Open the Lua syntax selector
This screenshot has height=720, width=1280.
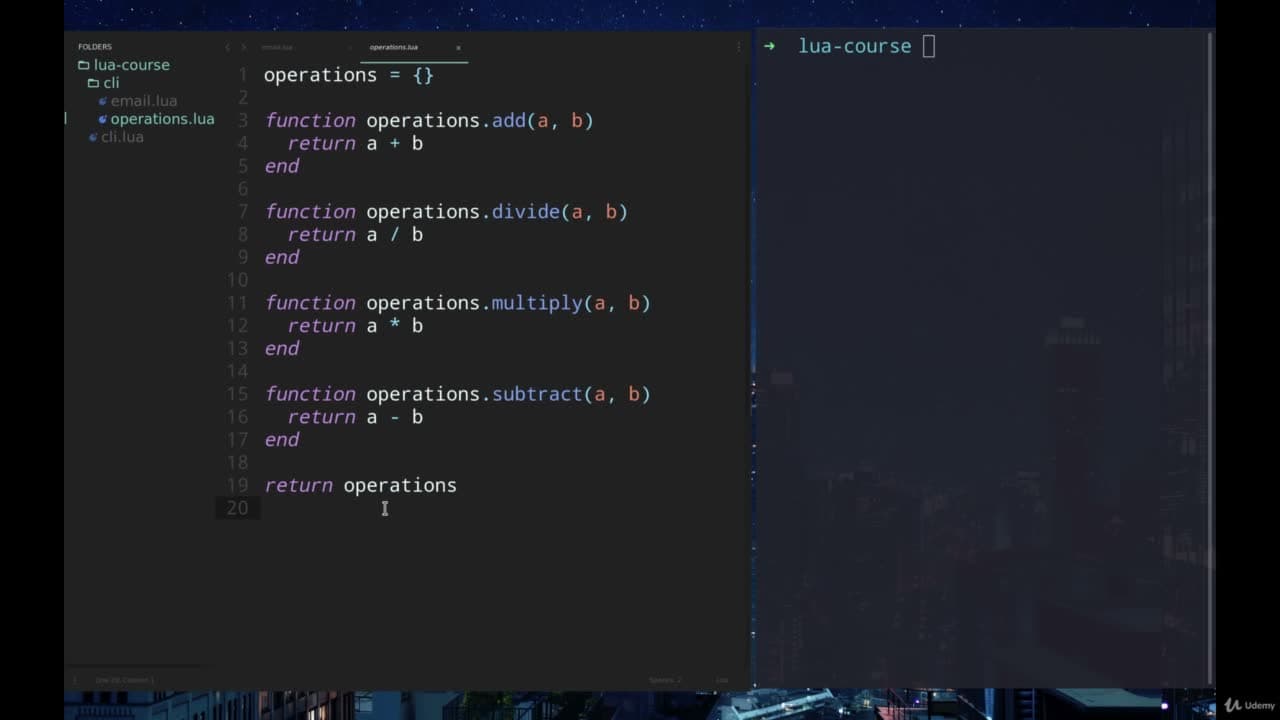click(x=721, y=680)
